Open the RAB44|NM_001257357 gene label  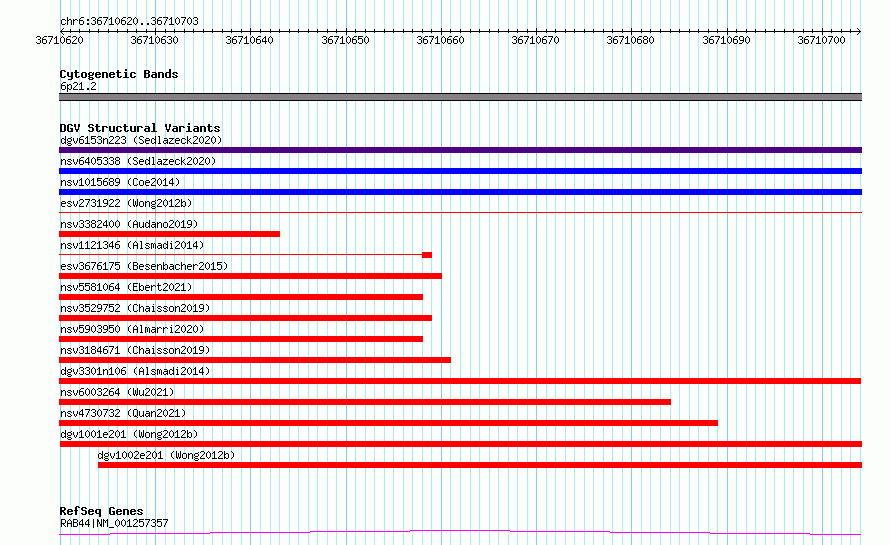114,523
